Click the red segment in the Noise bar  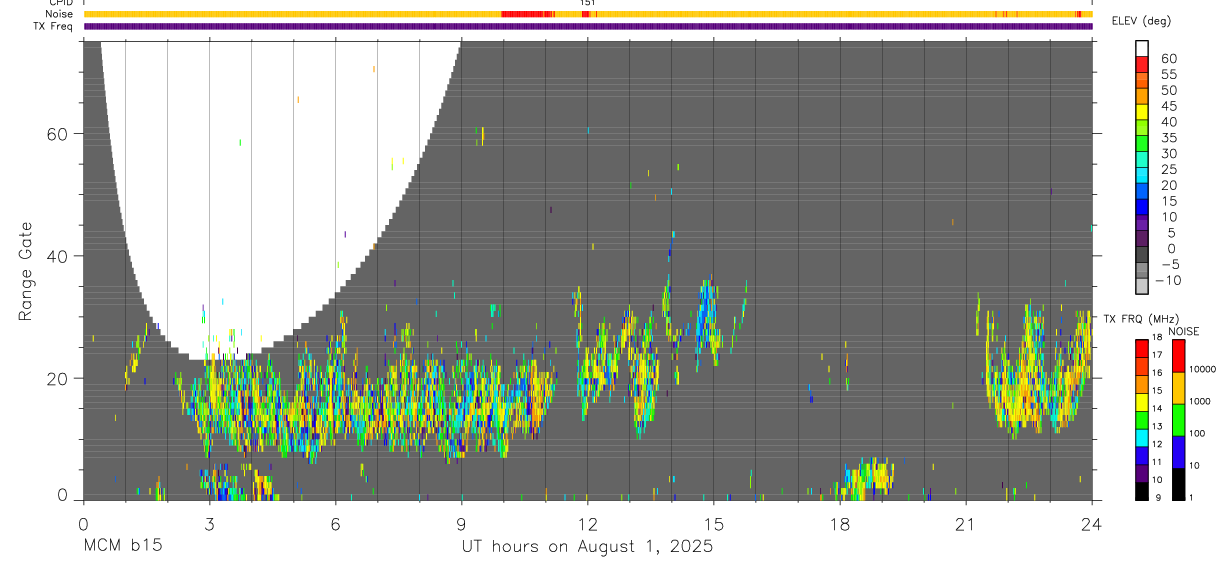point(527,14)
